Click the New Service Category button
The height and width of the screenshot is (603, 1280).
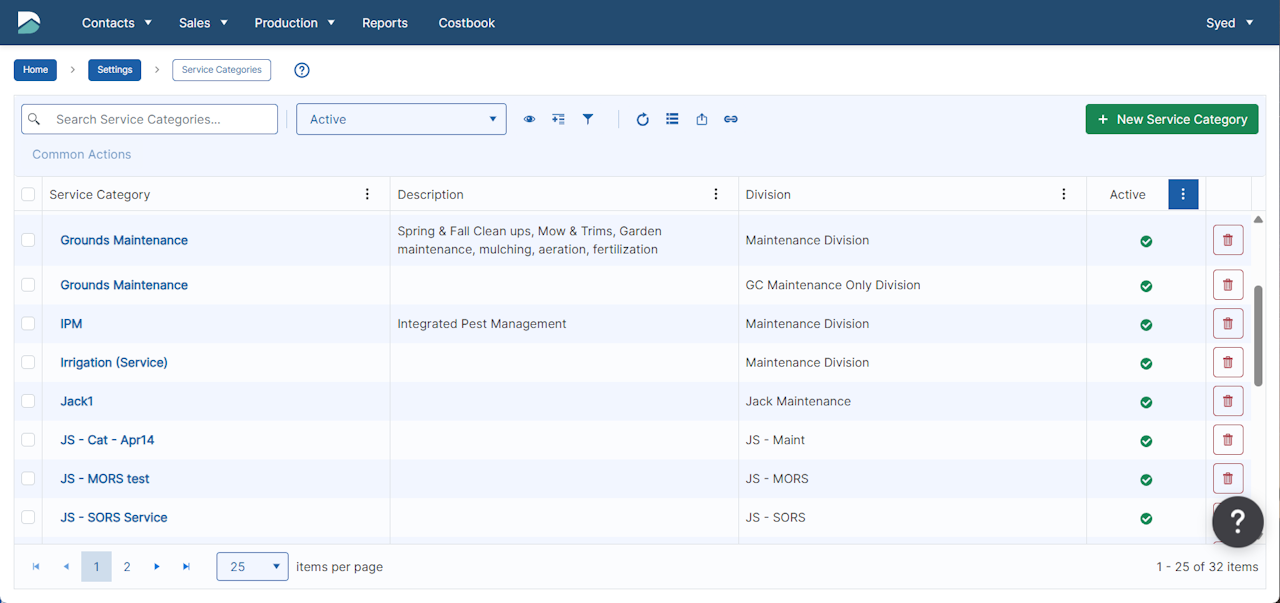[x=1171, y=119]
